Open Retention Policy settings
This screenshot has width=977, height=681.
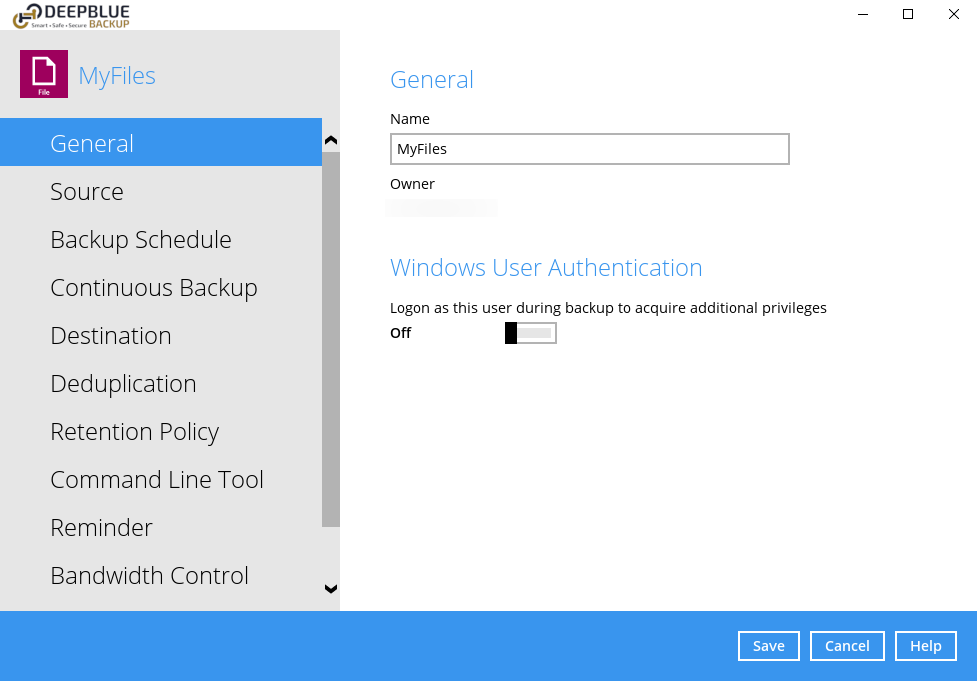[135, 432]
